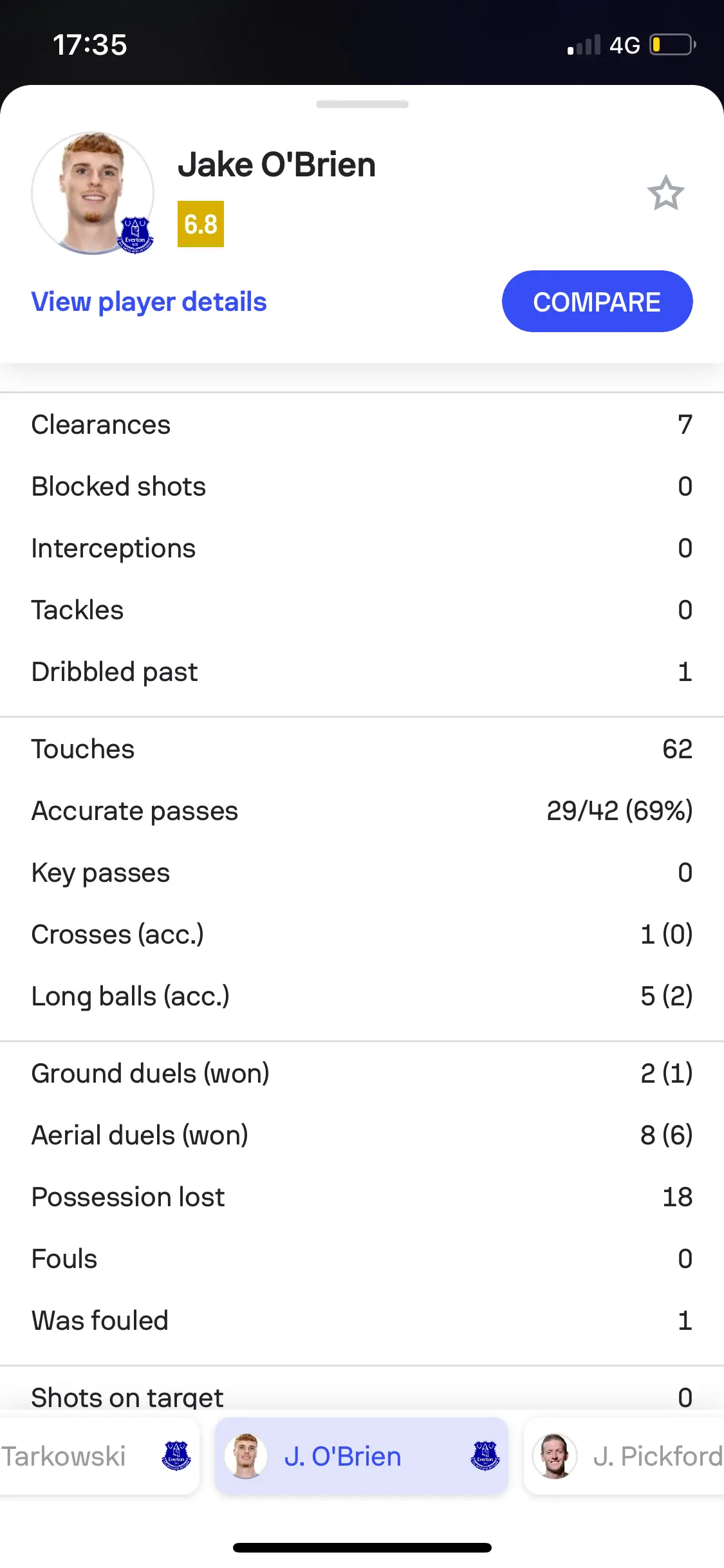Tap the drag handle on the sheet
This screenshot has width=724, height=1568.
(x=362, y=104)
